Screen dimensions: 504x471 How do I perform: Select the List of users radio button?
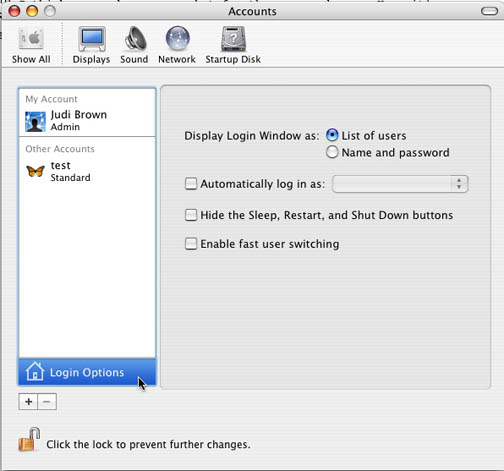click(x=332, y=135)
